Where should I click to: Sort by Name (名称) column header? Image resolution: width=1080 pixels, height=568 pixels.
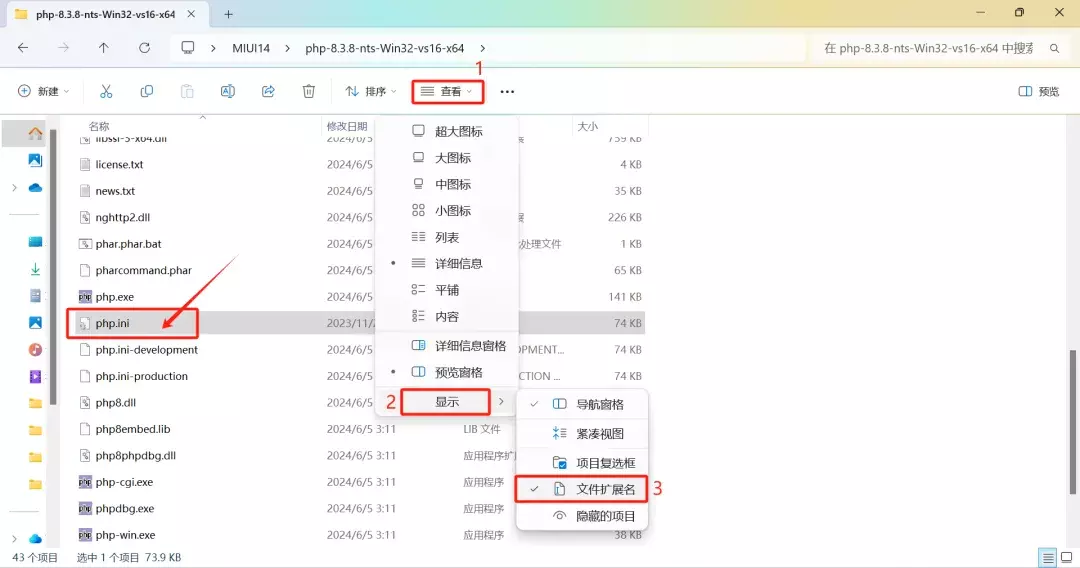[x=99, y=126]
